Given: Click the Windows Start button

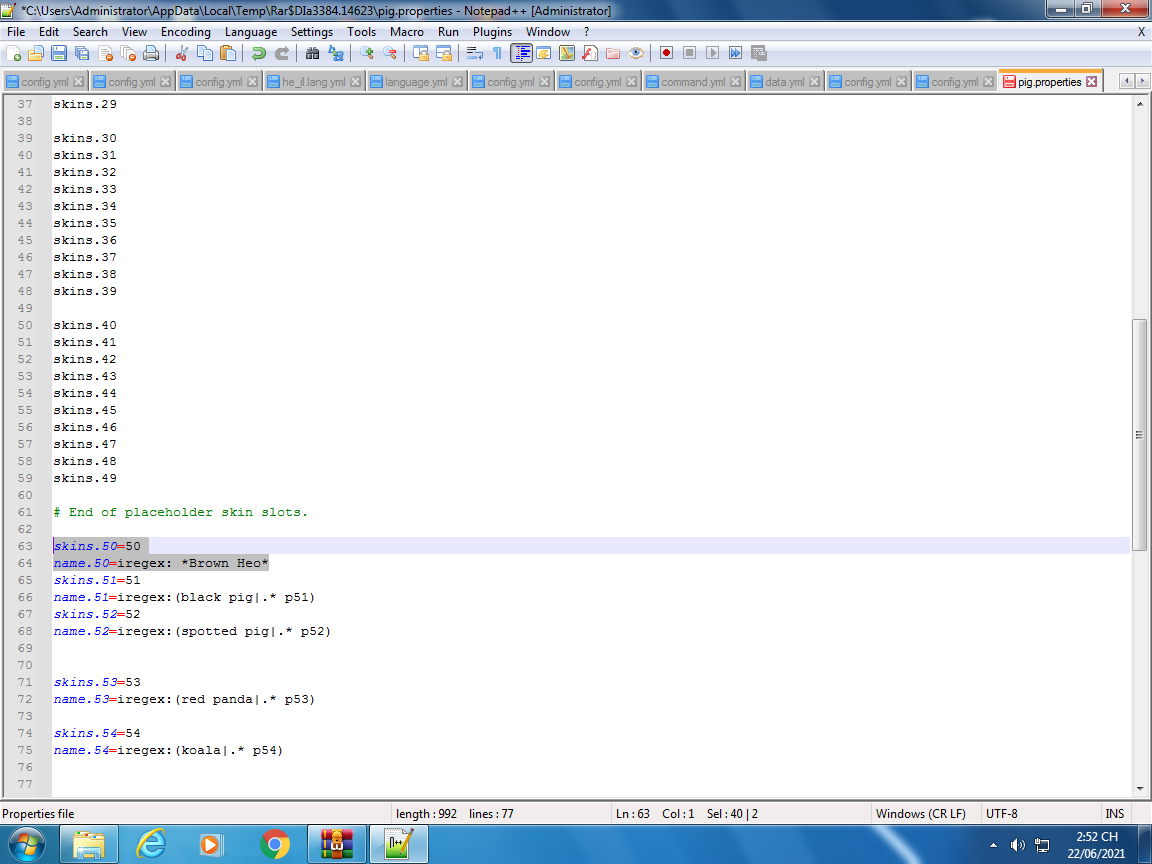Looking at the screenshot, I should point(25,845).
